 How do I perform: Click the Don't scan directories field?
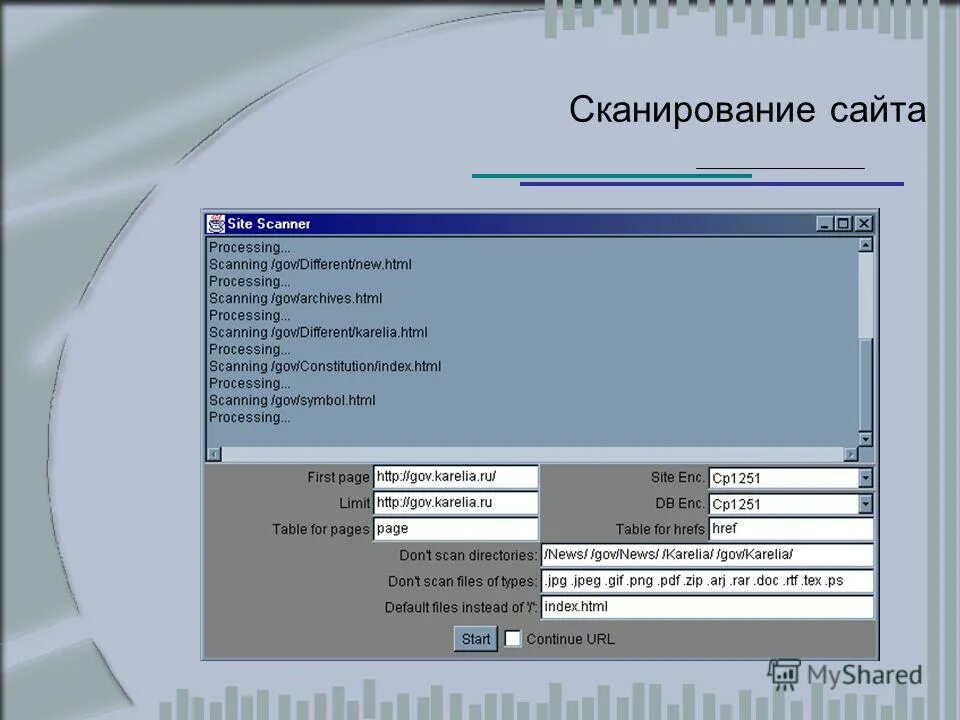tap(707, 555)
